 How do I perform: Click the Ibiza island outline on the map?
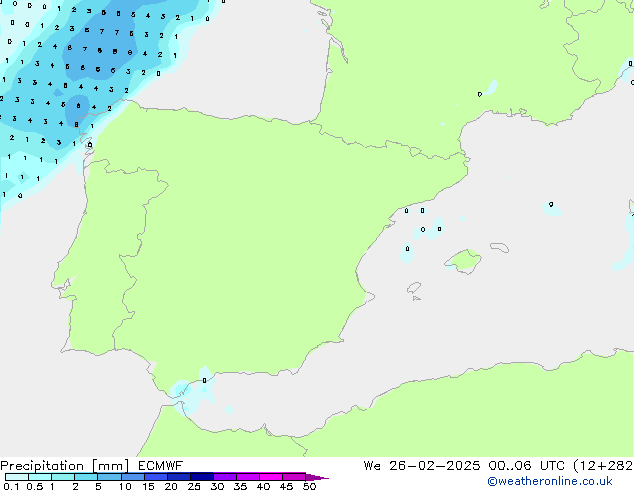pos(414,288)
